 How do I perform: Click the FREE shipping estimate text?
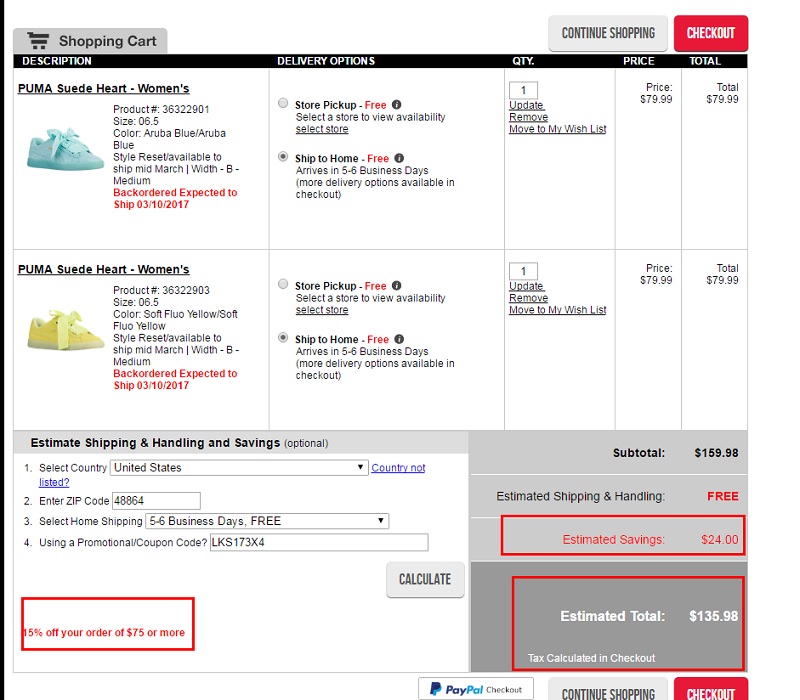(722, 496)
